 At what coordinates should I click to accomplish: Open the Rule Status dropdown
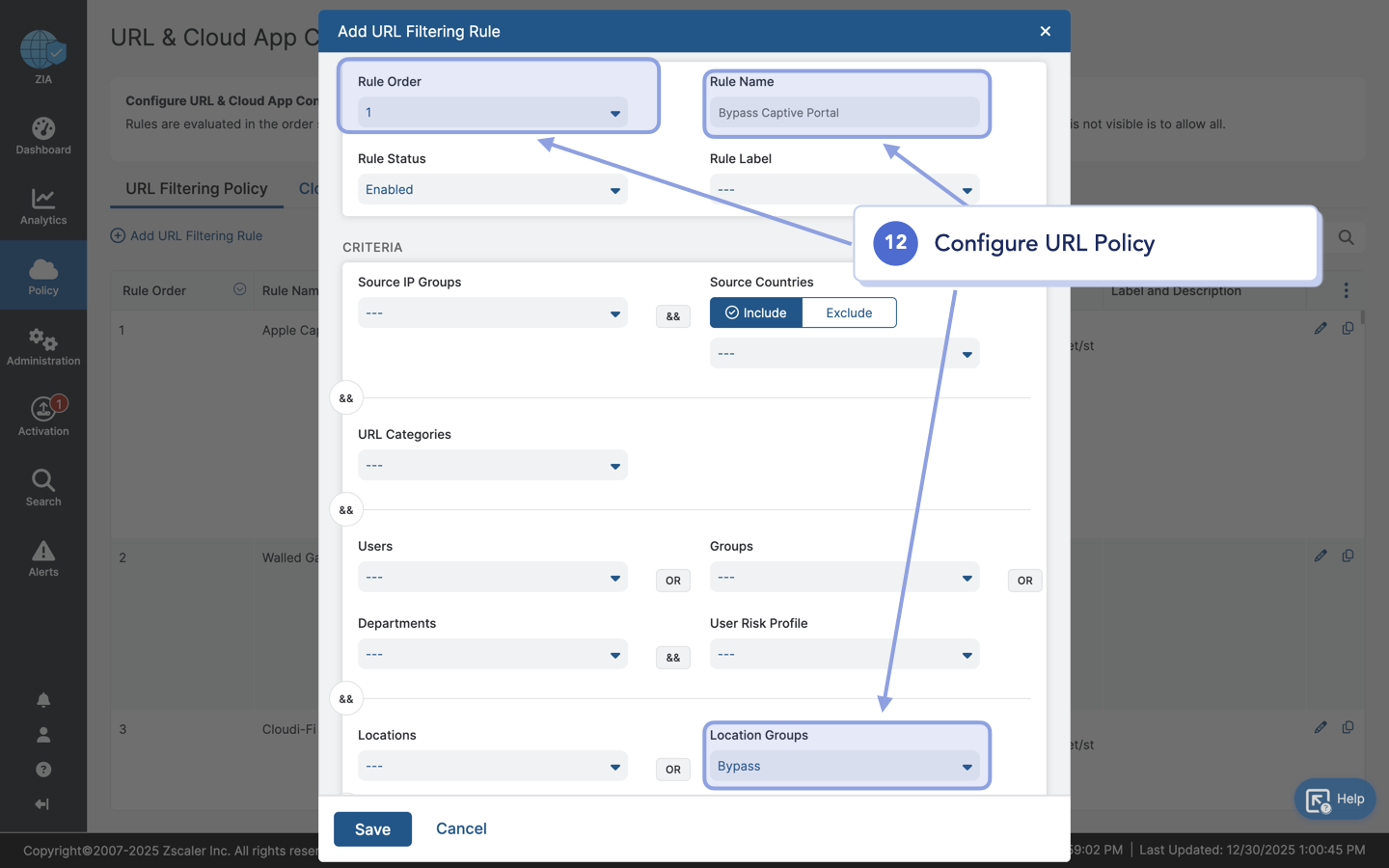point(492,190)
